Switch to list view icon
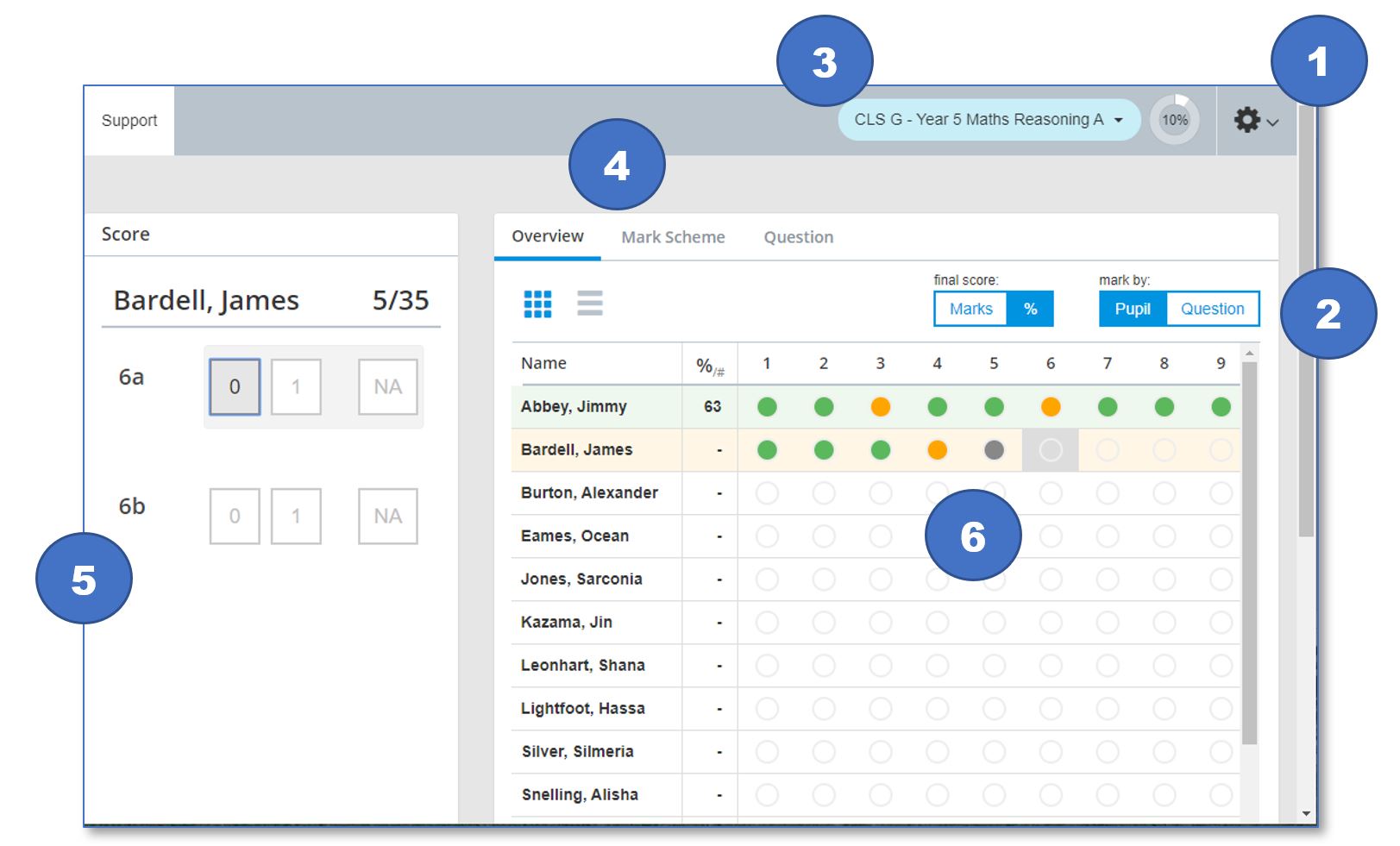This screenshot has width=1400, height=846. click(x=590, y=304)
